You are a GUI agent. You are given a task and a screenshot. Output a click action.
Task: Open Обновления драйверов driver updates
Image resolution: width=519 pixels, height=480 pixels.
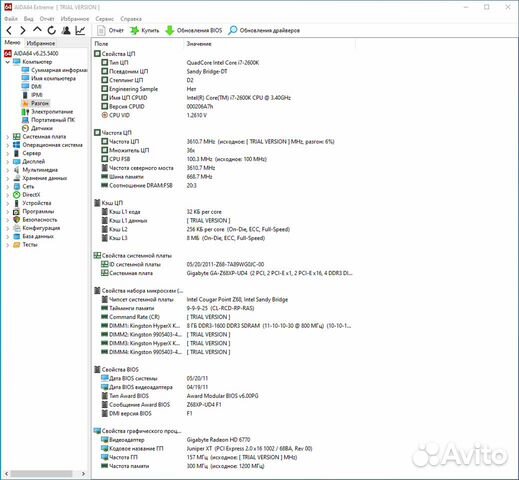tap(264, 31)
